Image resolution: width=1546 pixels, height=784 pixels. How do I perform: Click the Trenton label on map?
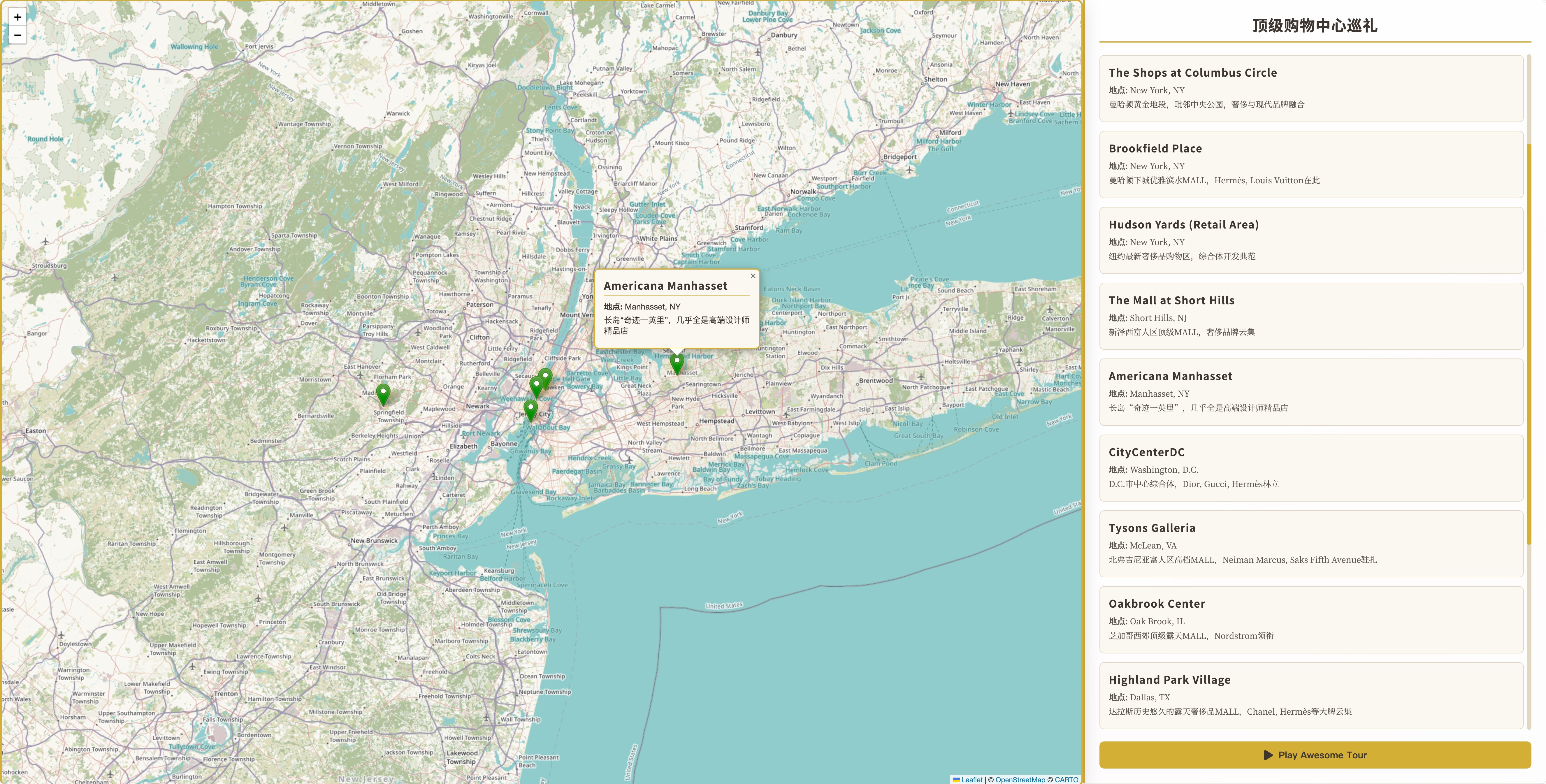[226, 694]
